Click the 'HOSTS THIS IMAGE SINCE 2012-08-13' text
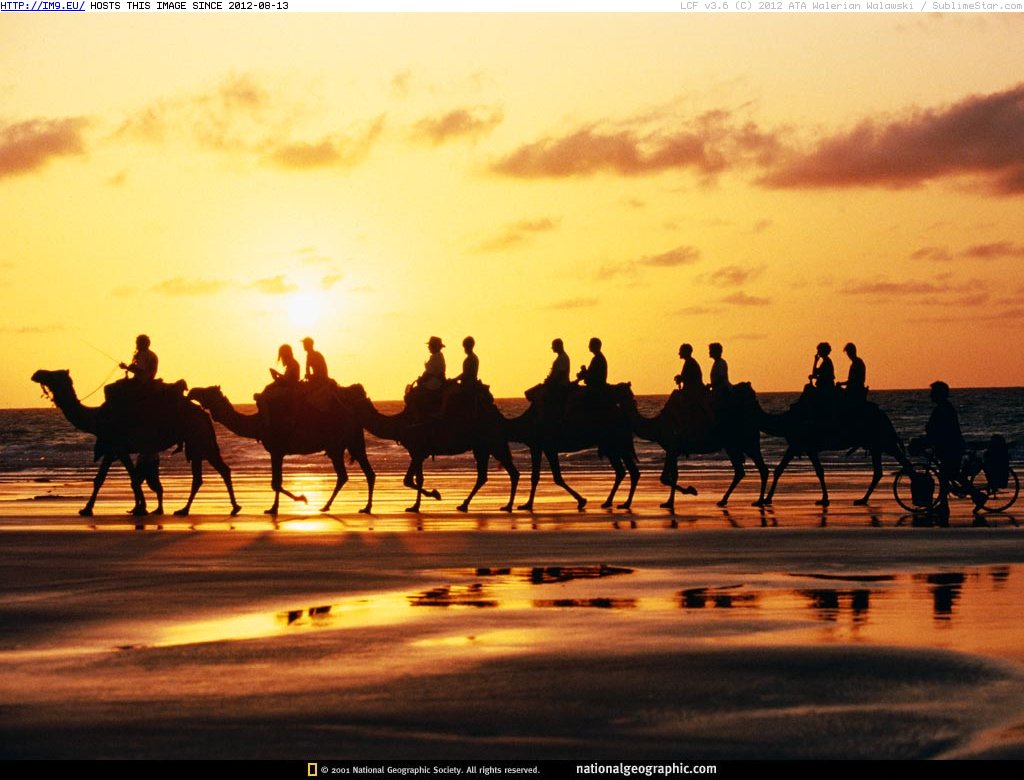1024x780 pixels. (189, 6)
